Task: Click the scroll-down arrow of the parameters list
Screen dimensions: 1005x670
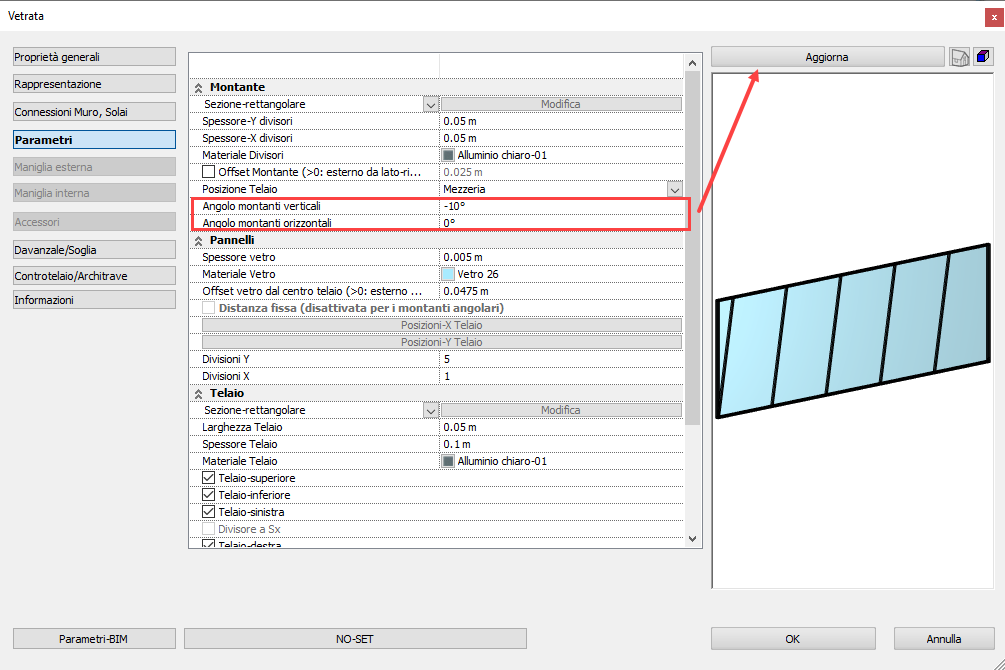Action: coord(692,539)
